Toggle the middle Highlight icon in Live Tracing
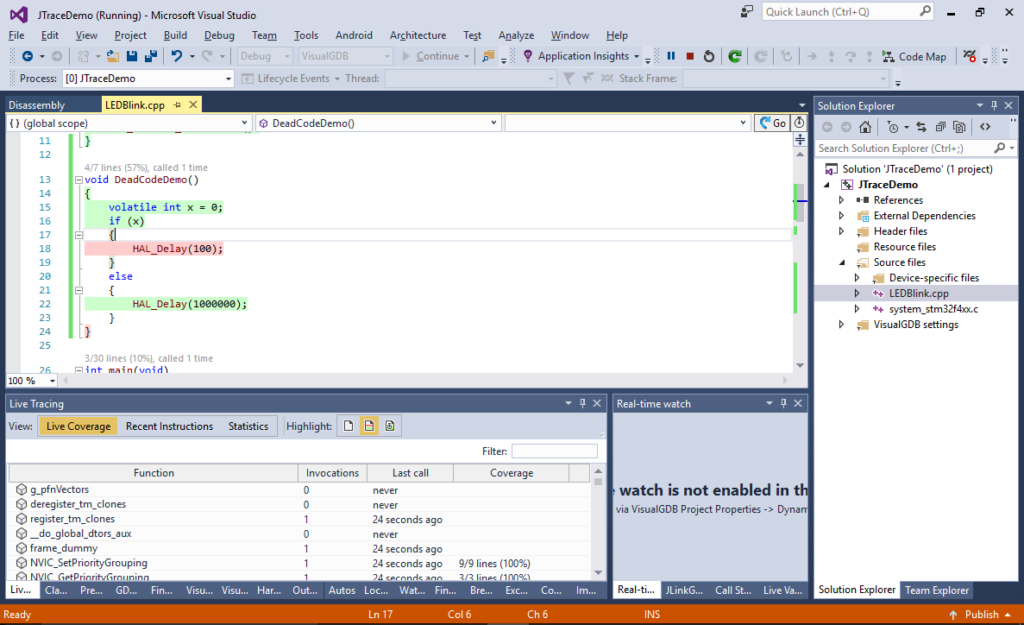Screen dimensions: 1024x625 click(x=368, y=425)
